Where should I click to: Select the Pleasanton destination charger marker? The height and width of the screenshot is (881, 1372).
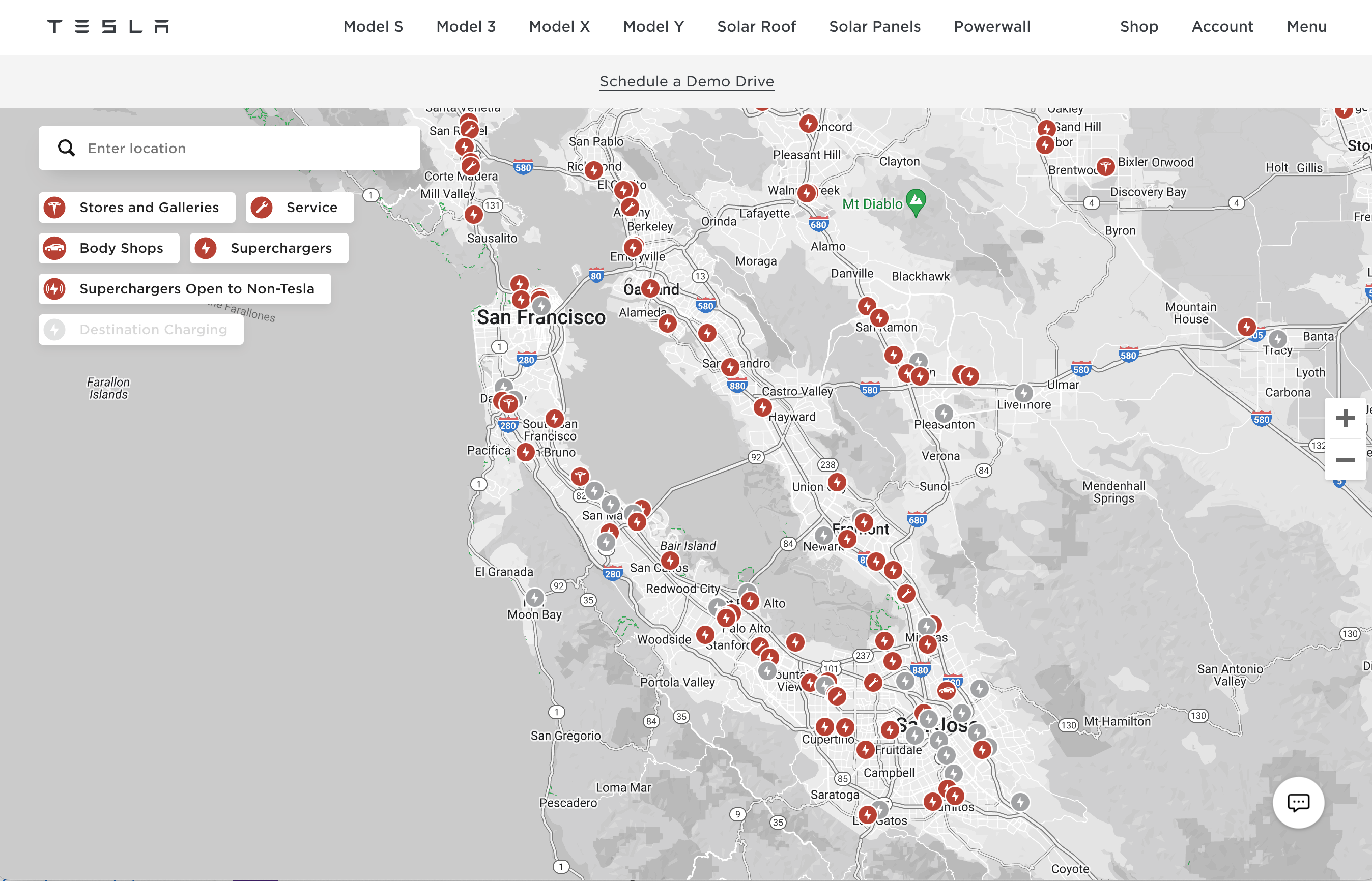click(944, 413)
